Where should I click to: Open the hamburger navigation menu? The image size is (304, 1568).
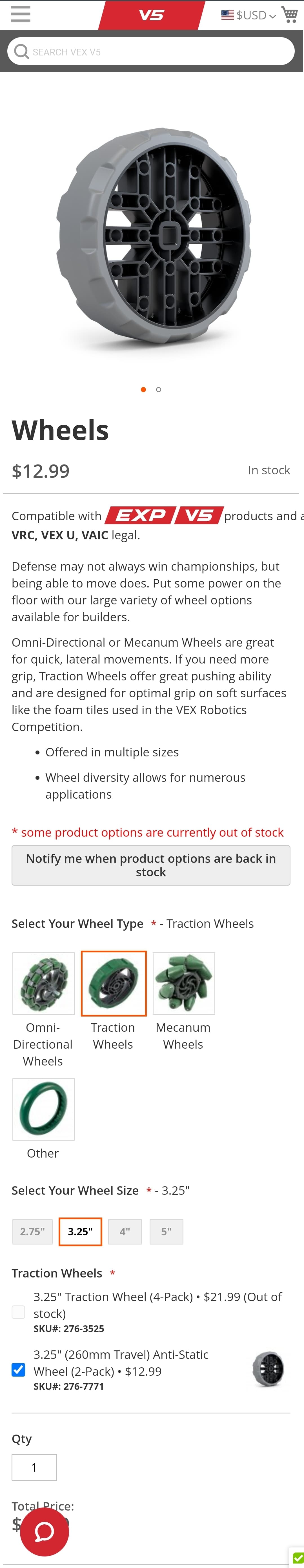click(20, 15)
